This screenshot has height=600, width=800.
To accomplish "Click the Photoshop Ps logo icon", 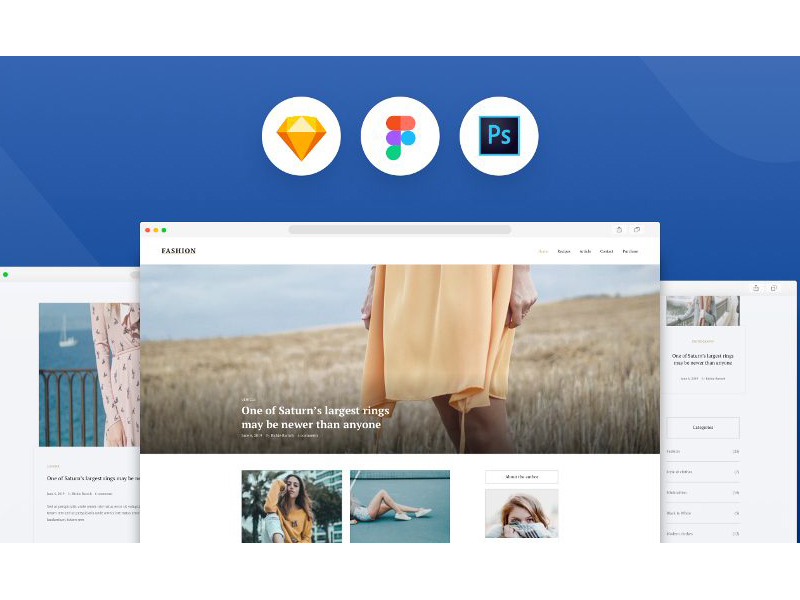I will tap(499, 136).
